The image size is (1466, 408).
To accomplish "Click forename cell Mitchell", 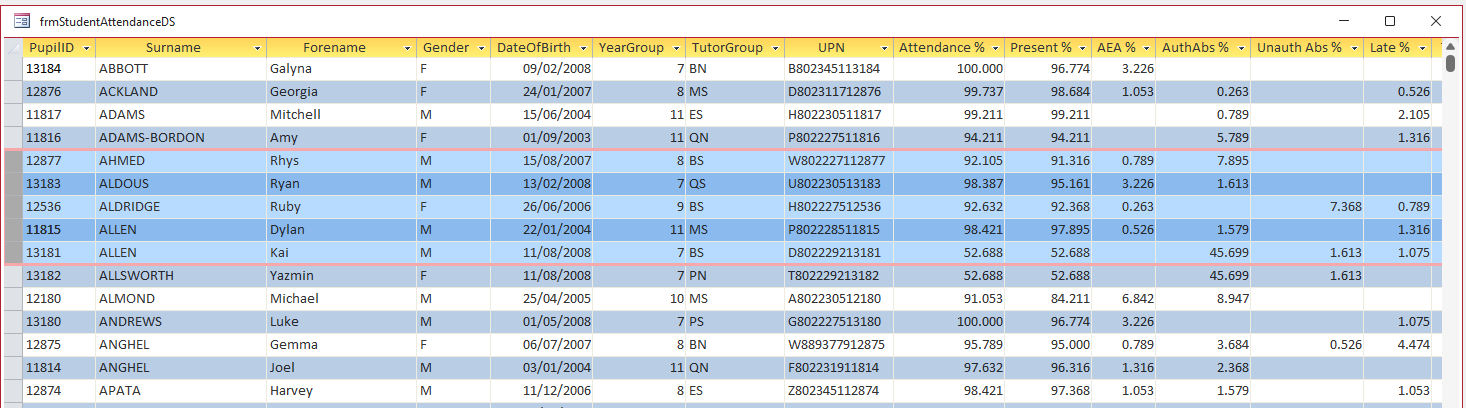I will tap(341, 115).
